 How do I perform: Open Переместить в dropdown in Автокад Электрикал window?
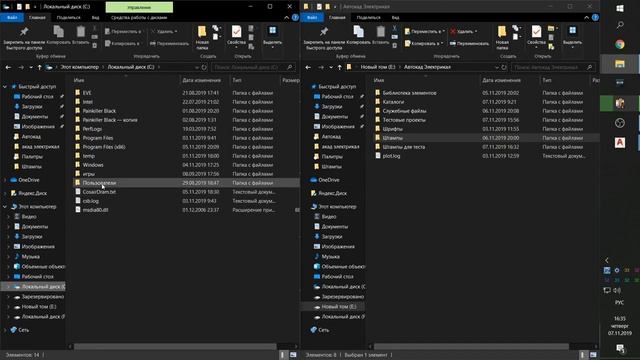424,31
